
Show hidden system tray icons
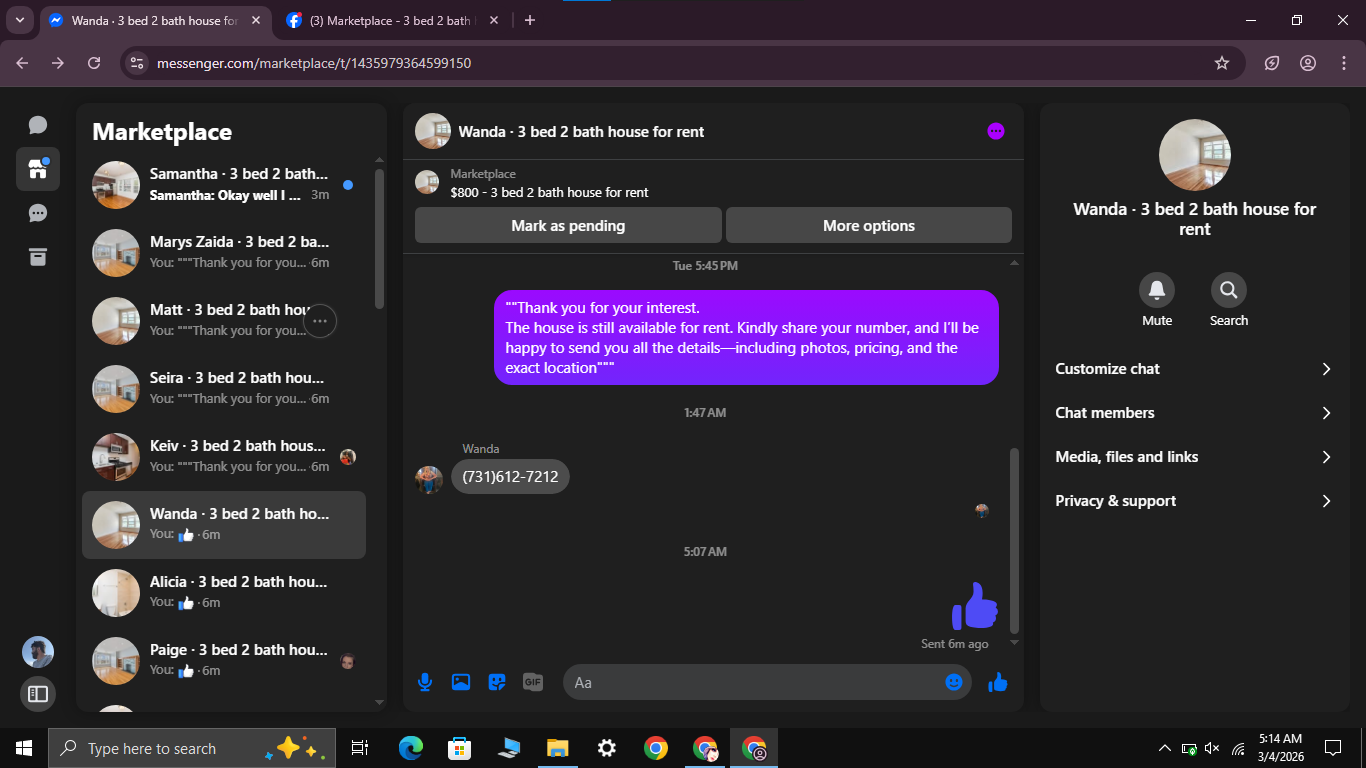(x=1165, y=748)
